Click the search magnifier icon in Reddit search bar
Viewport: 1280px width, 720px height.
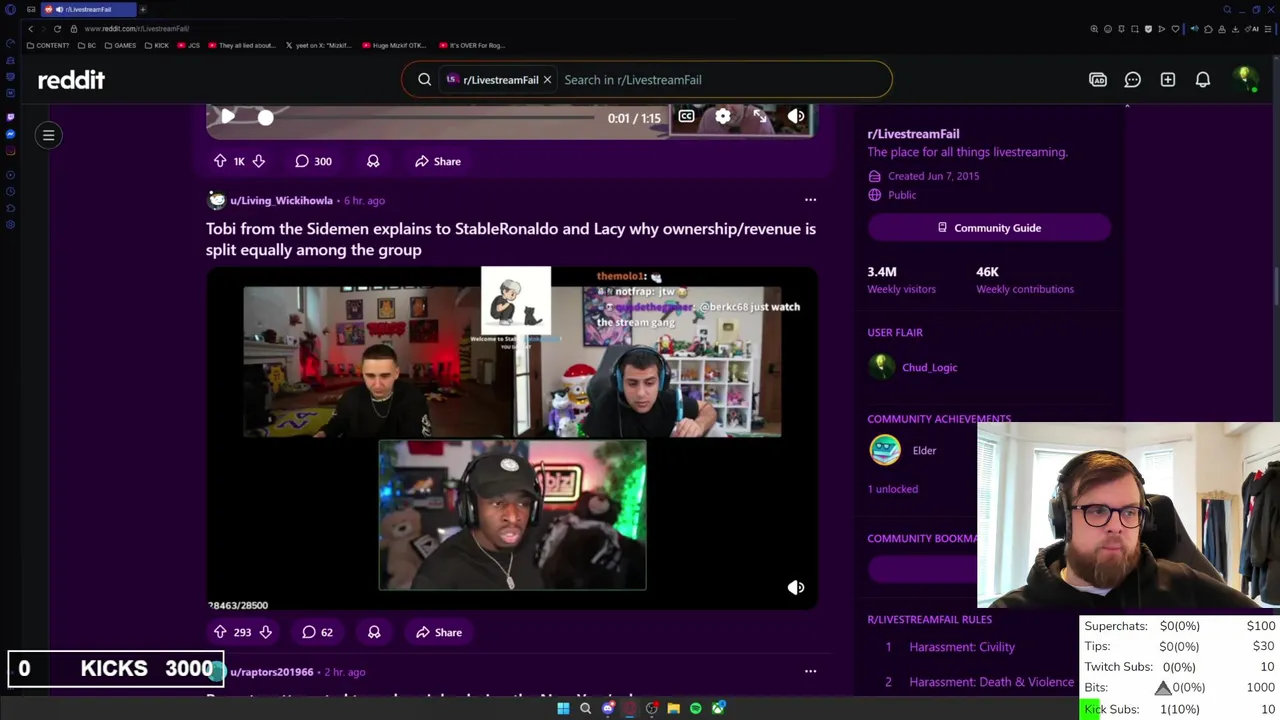(425, 80)
